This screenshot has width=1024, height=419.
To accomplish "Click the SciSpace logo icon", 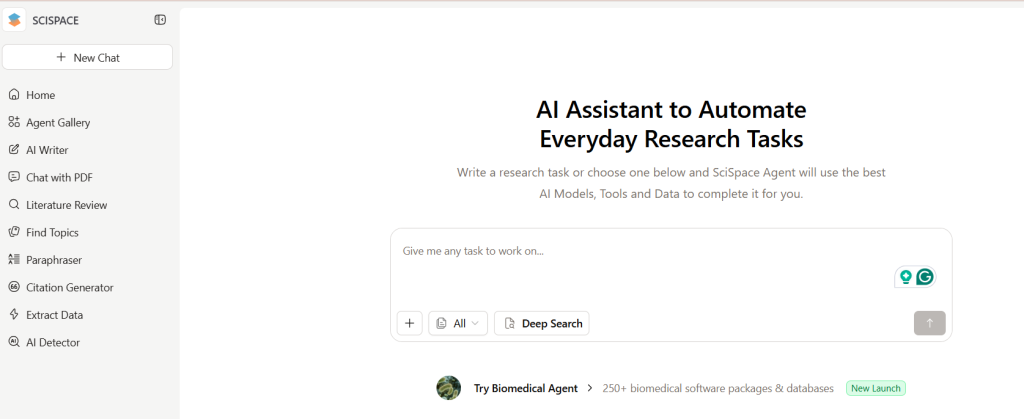I will tap(14, 20).
